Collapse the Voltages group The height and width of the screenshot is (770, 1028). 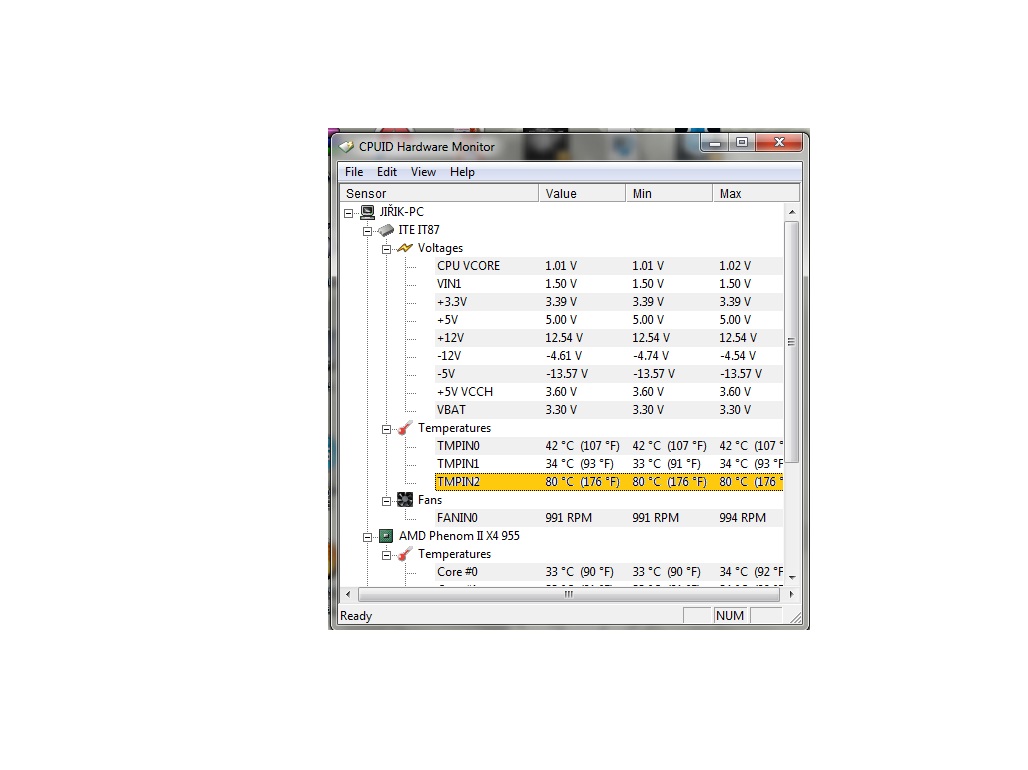(x=387, y=249)
